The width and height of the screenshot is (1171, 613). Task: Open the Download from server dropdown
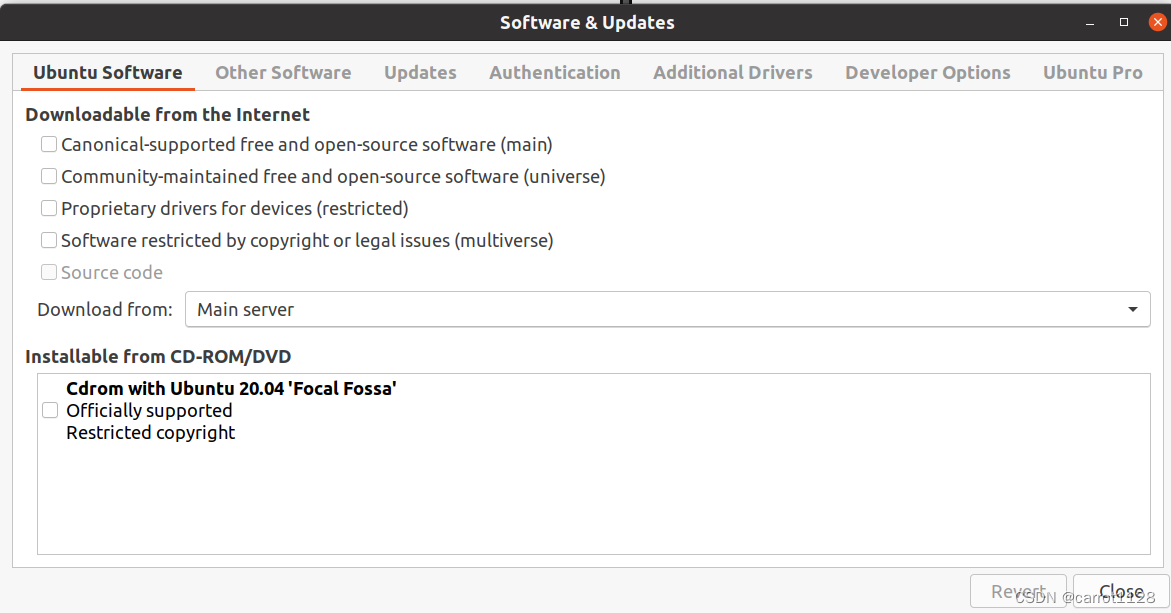(x=668, y=309)
